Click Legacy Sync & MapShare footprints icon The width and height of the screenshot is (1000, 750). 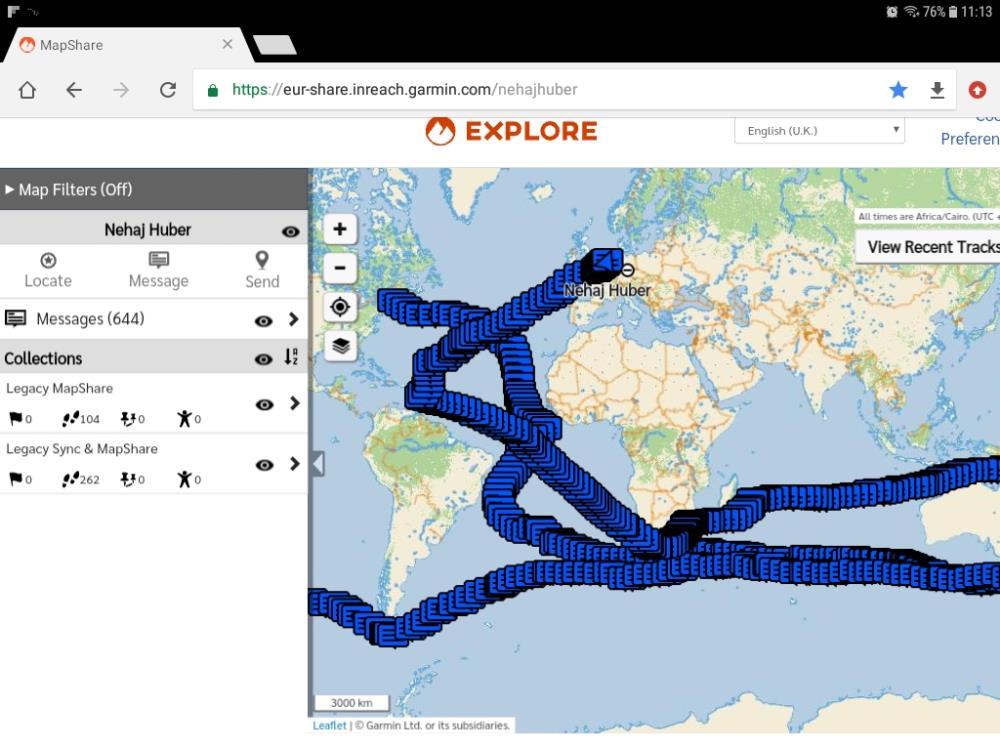click(x=70, y=479)
